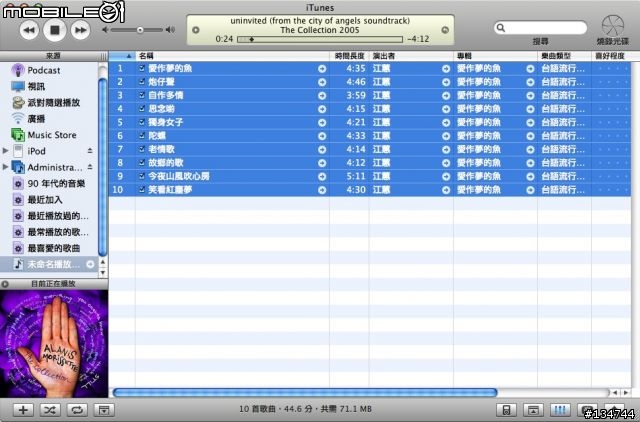Open the equalizer from the bottom bar

tap(560, 410)
